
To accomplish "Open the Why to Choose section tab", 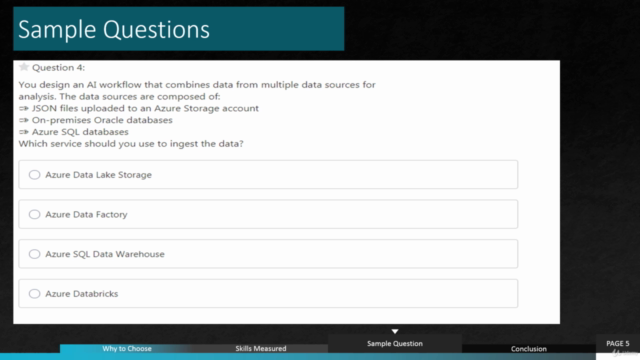I will [x=127, y=349].
